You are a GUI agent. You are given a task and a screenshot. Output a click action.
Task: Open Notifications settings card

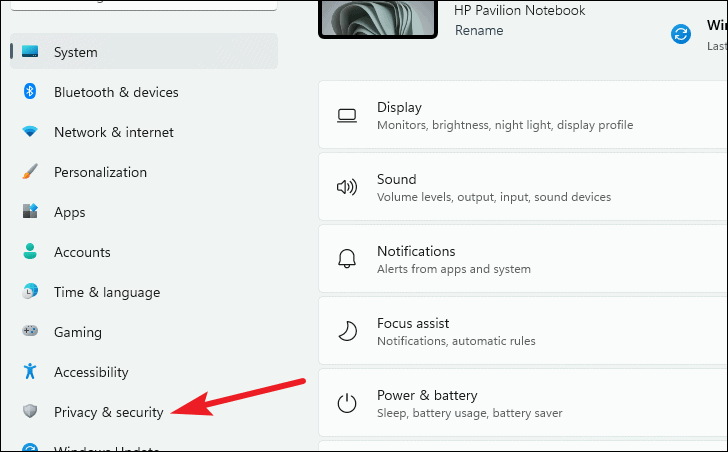click(x=523, y=258)
